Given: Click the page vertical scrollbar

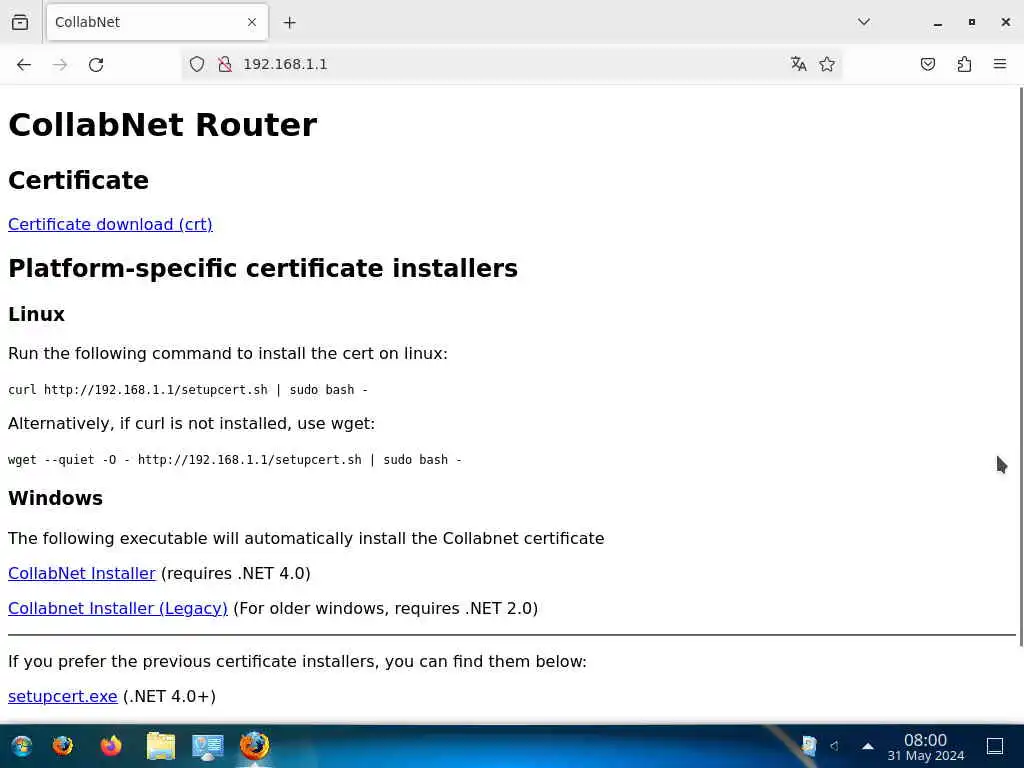Looking at the screenshot, I should coord(1020,366).
